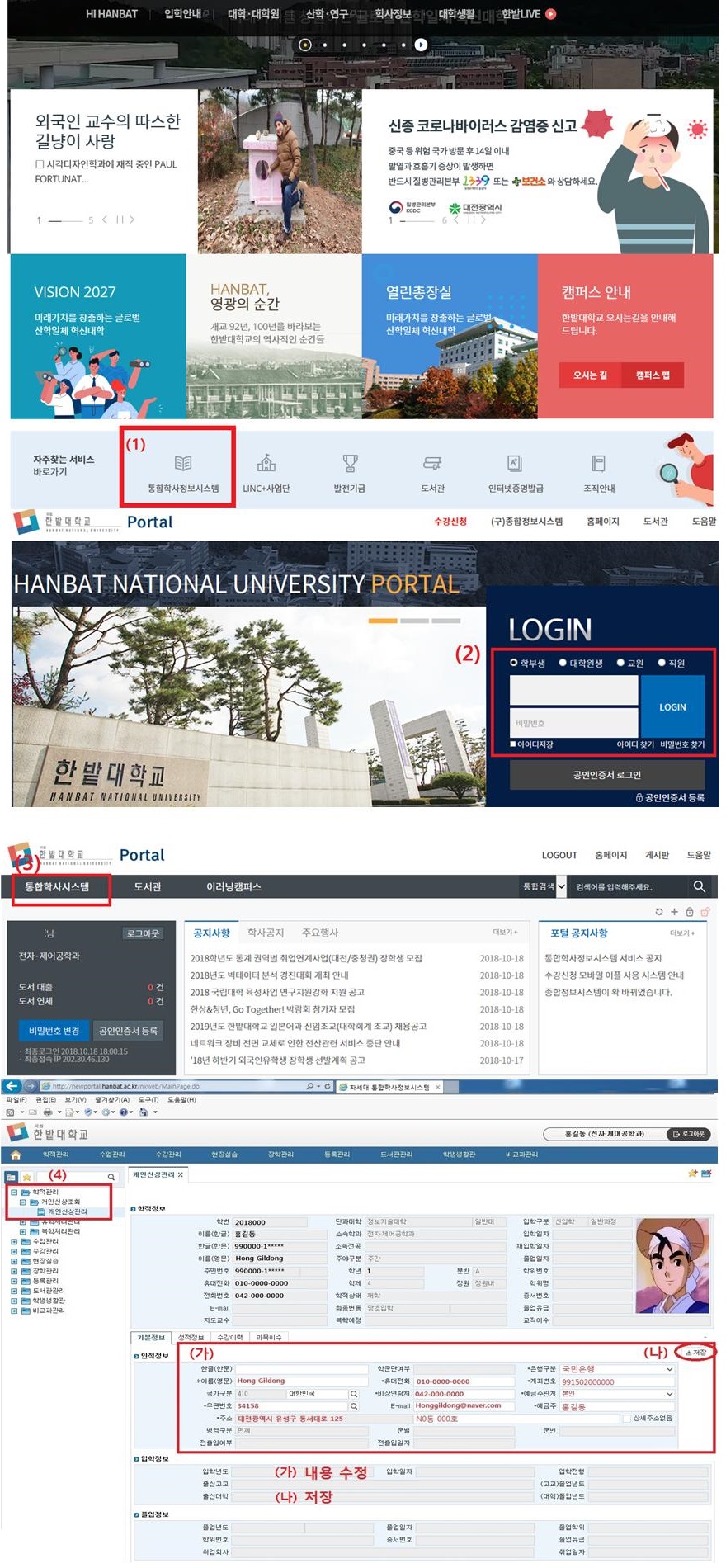Expand the 등록관리 tree folder
The width and height of the screenshot is (726, 1568).
pyautogui.click(x=14, y=1281)
